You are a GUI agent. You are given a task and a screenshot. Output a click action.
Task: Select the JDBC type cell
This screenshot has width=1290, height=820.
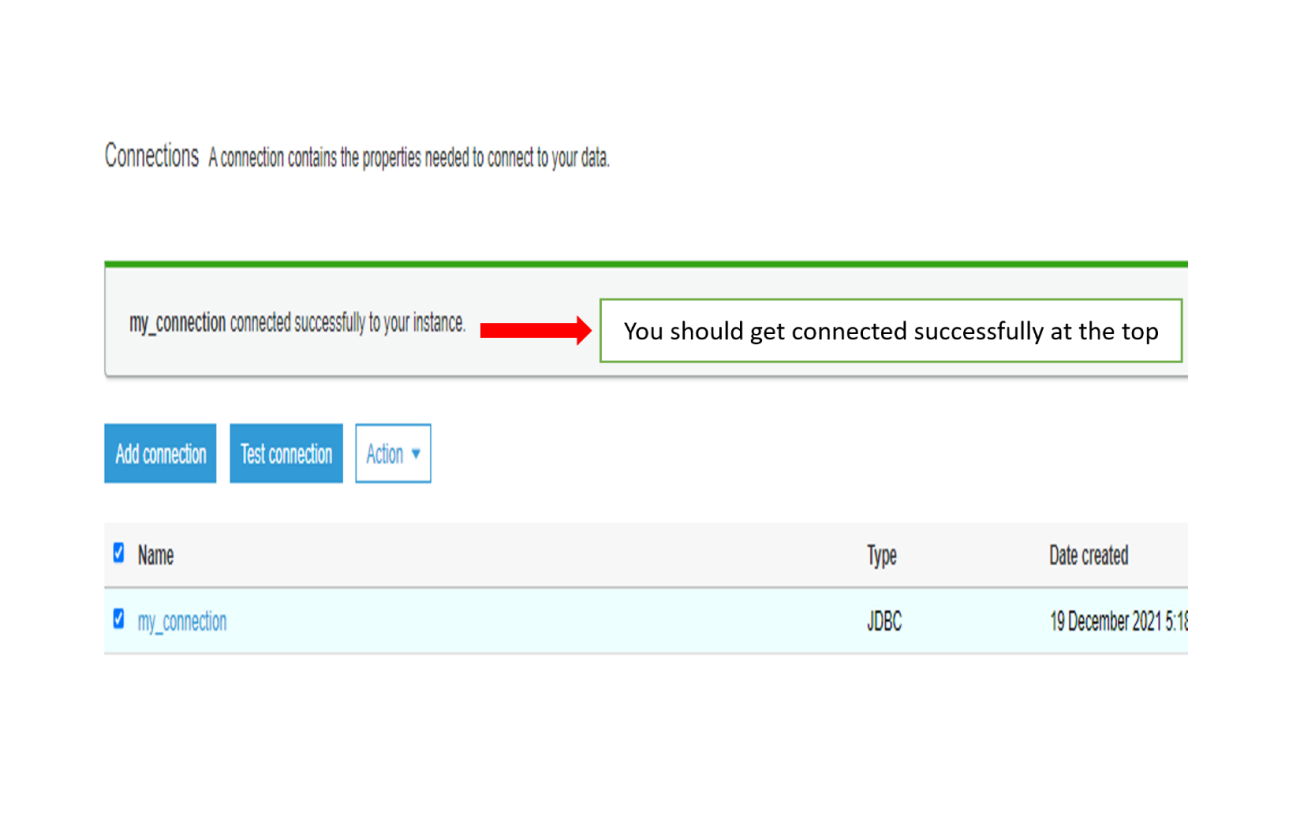(884, 621)
